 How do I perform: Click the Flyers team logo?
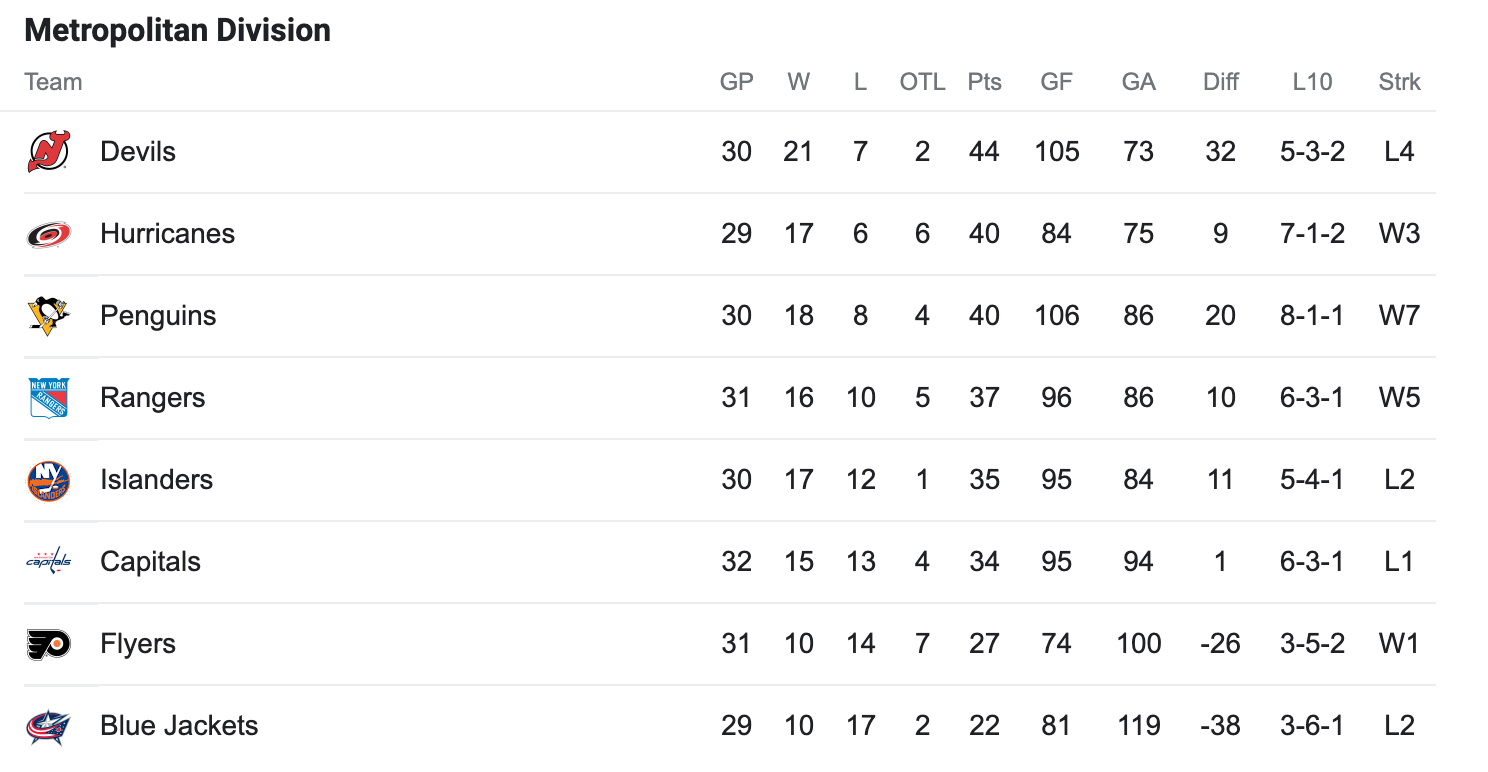(x=48, y=644)
